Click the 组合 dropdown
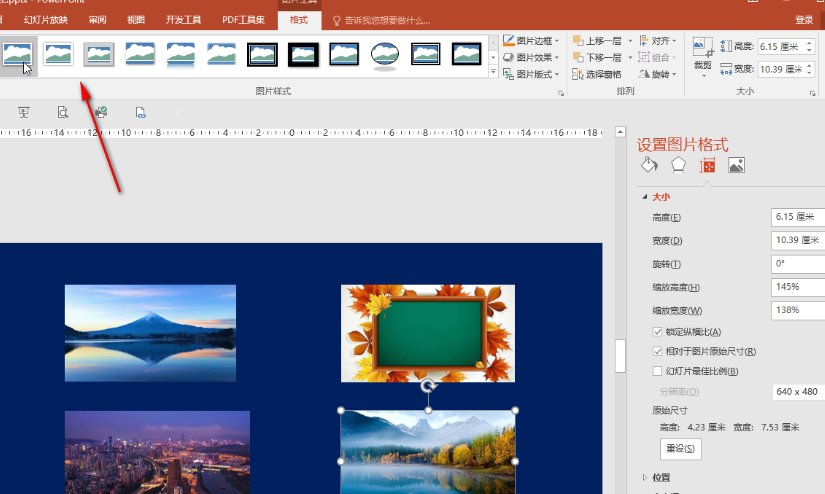This screenshot has width=825, height=494. [x=658, y=57]
